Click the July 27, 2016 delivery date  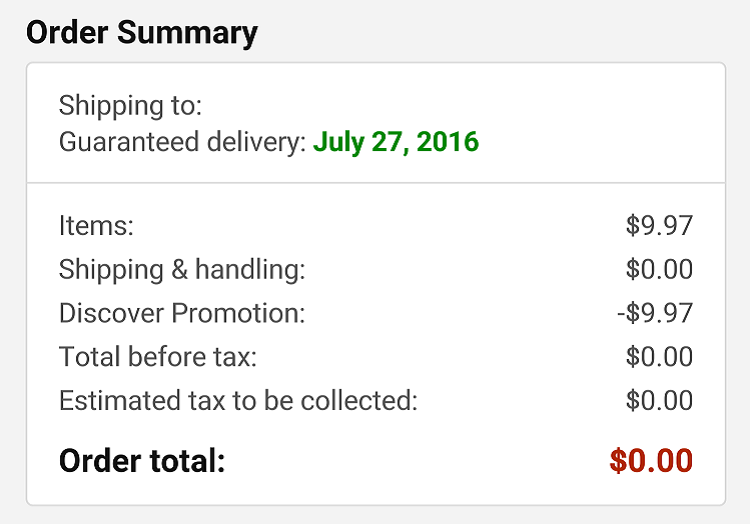tap(396, 142)
